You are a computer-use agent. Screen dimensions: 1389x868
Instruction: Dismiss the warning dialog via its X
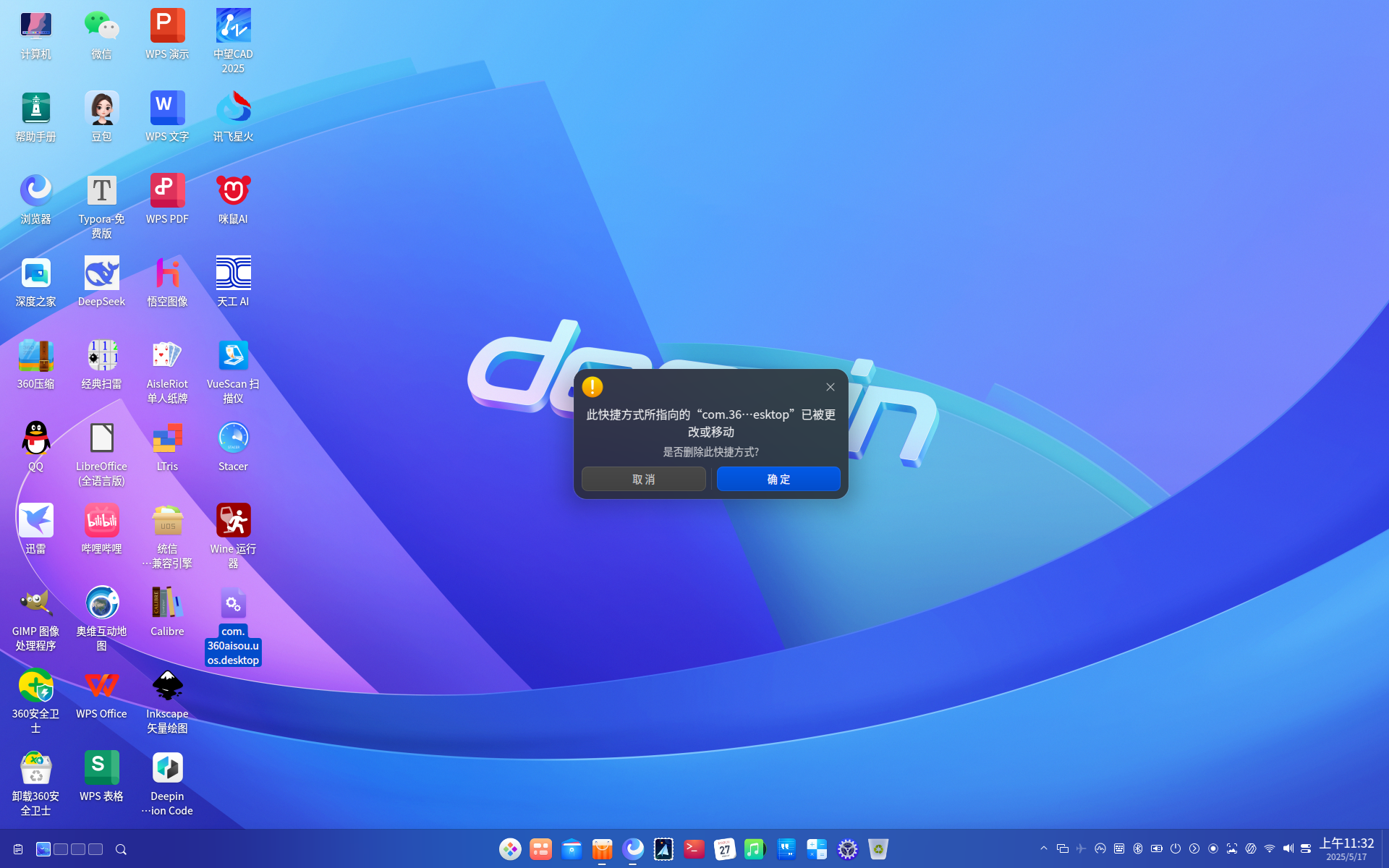tap(831, 387)
